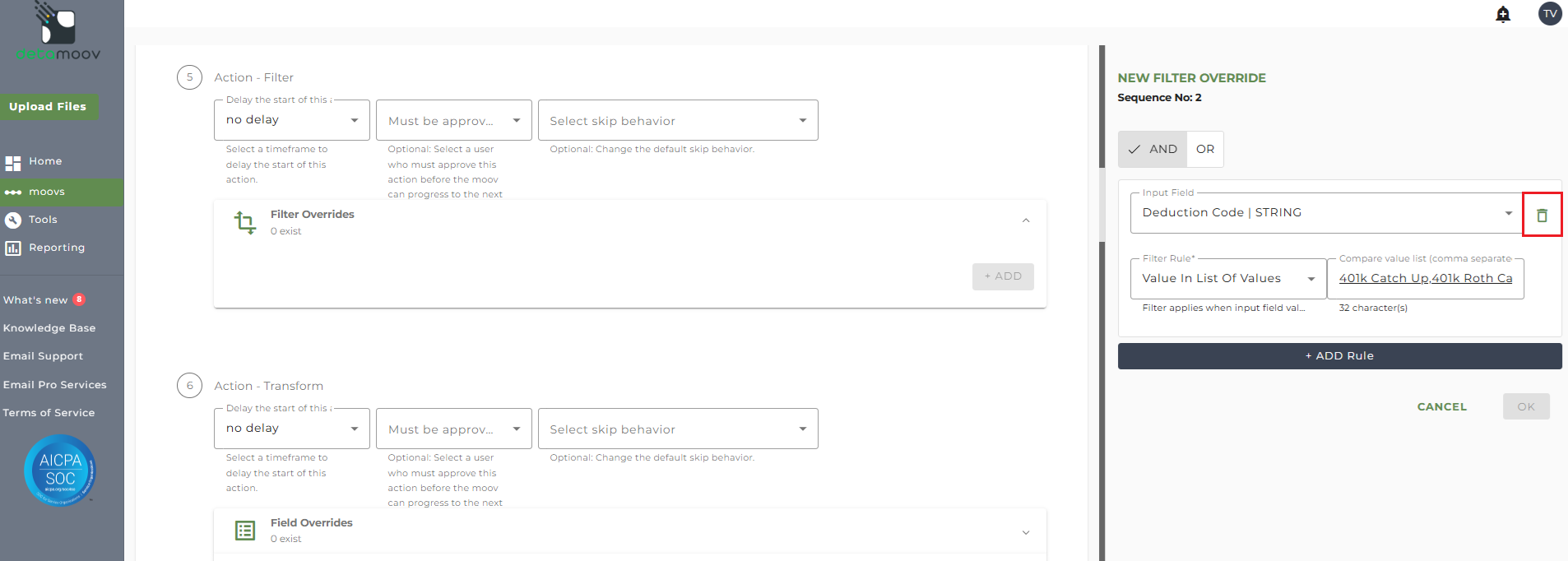Viewport: 1568px width, 561px height.
Task: Collapse the Filter Overrides panel
Action: point(1026,220)
